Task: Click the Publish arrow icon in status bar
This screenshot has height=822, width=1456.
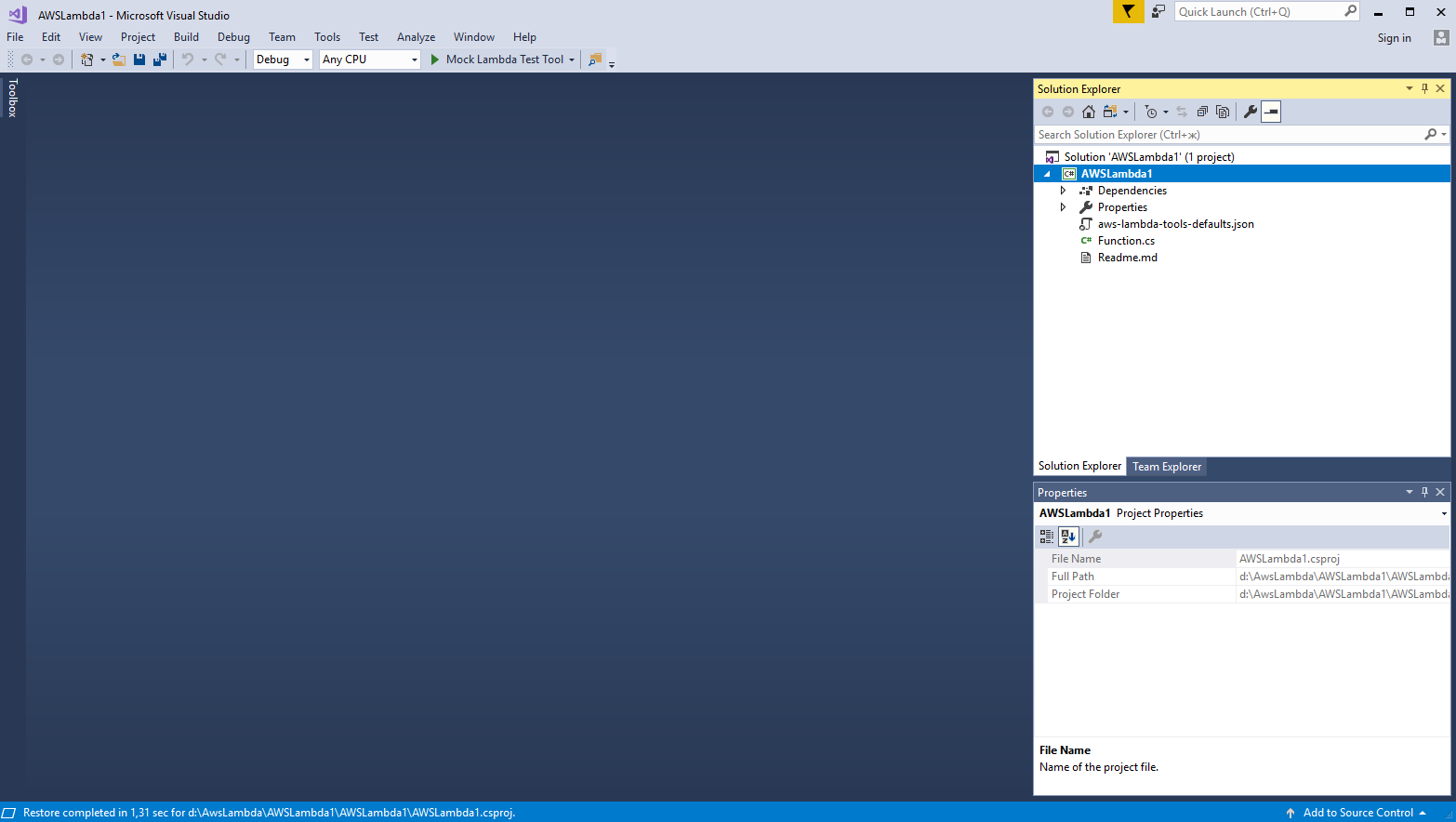Action: 1291,813
